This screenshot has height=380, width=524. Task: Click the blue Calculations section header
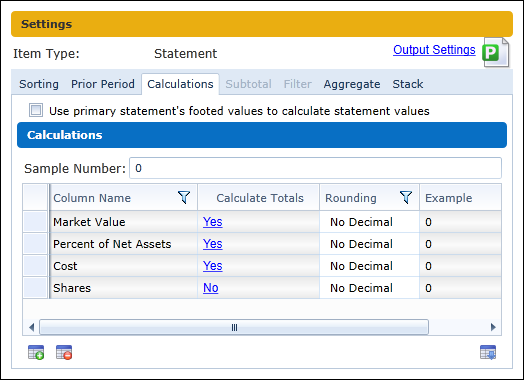tap(262, 135)
